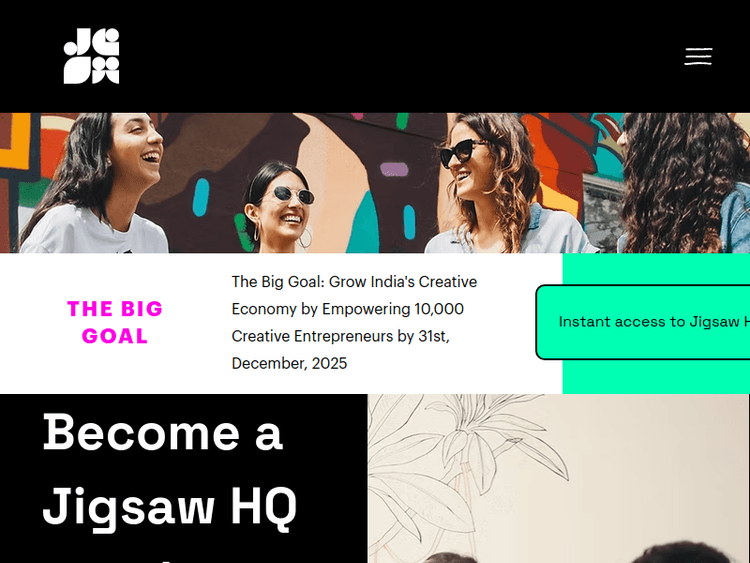Click laughing woman at left of banner
The height and width of the screenshot is (563, 750).
point(96,184)
